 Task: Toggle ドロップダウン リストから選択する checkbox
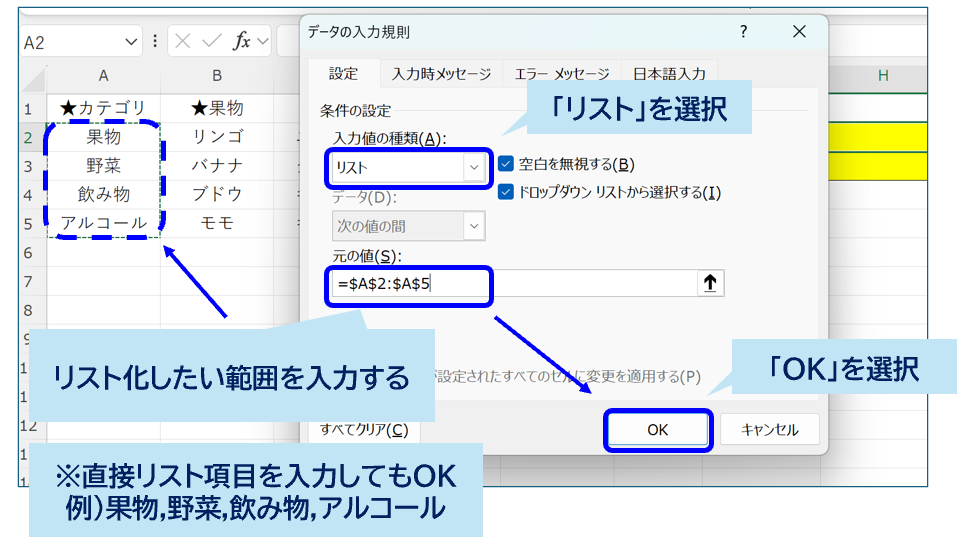point(505,192)
